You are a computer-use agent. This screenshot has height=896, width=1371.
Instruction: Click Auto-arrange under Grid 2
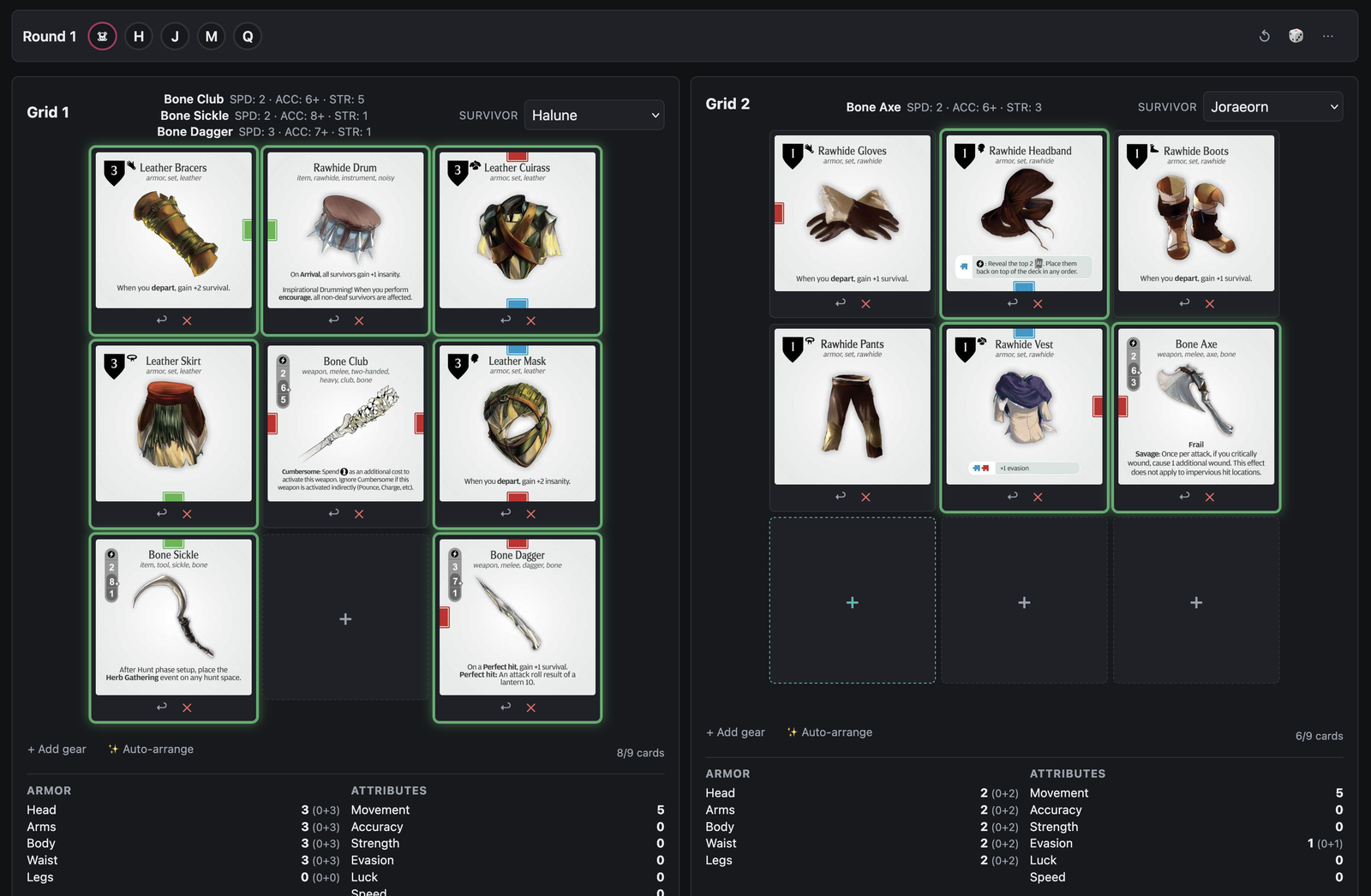pos(829,732)
